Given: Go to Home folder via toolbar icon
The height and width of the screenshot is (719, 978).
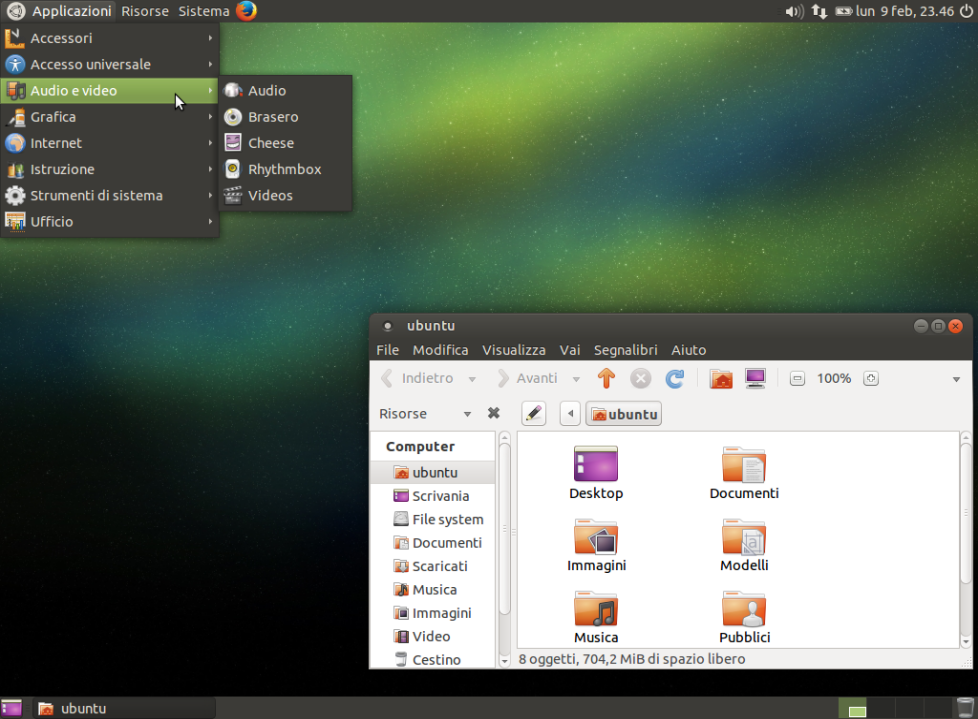Looking at the screenshot, I should tap(721, 379).
